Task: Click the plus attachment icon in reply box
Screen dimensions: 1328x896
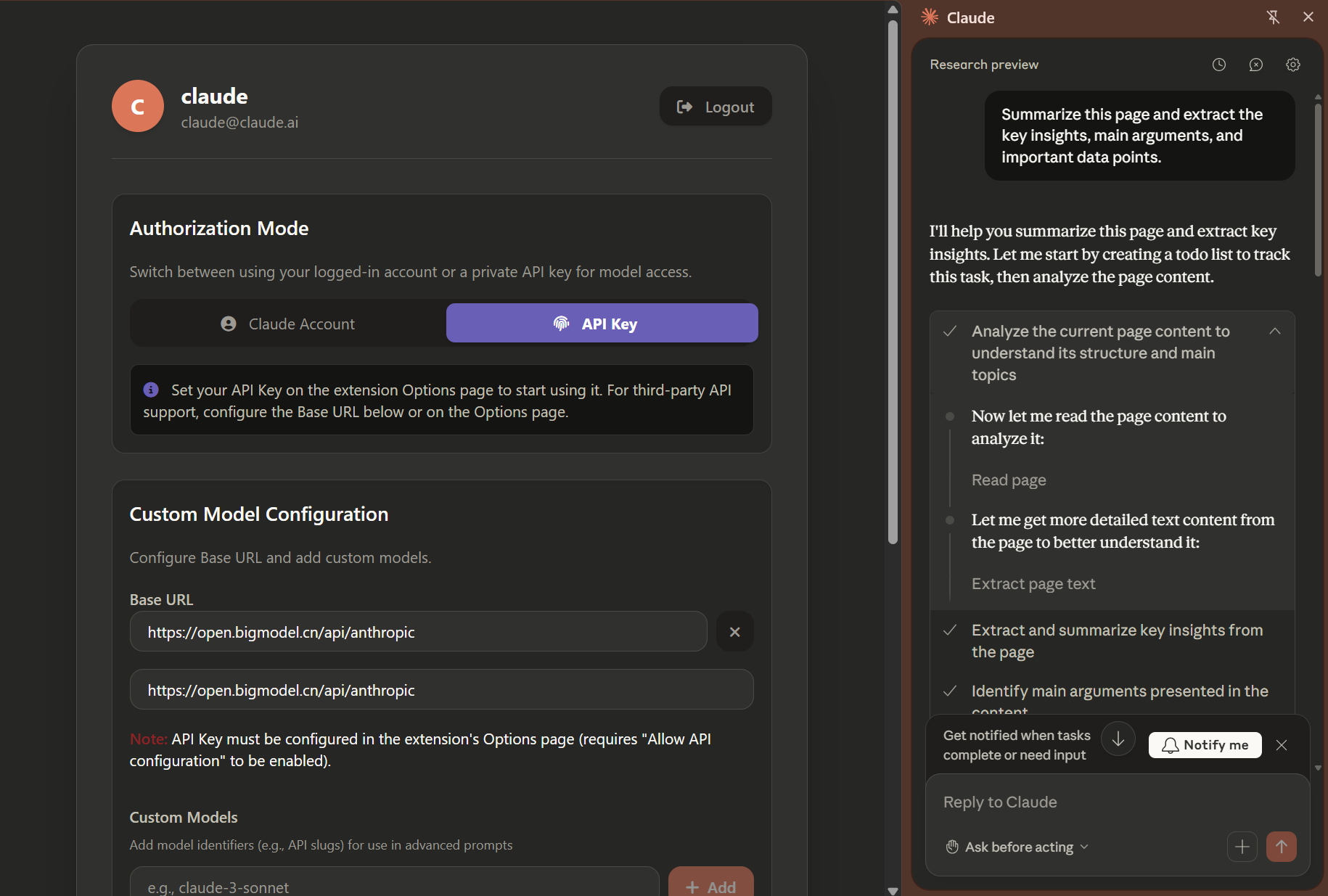Action: 1242,847
